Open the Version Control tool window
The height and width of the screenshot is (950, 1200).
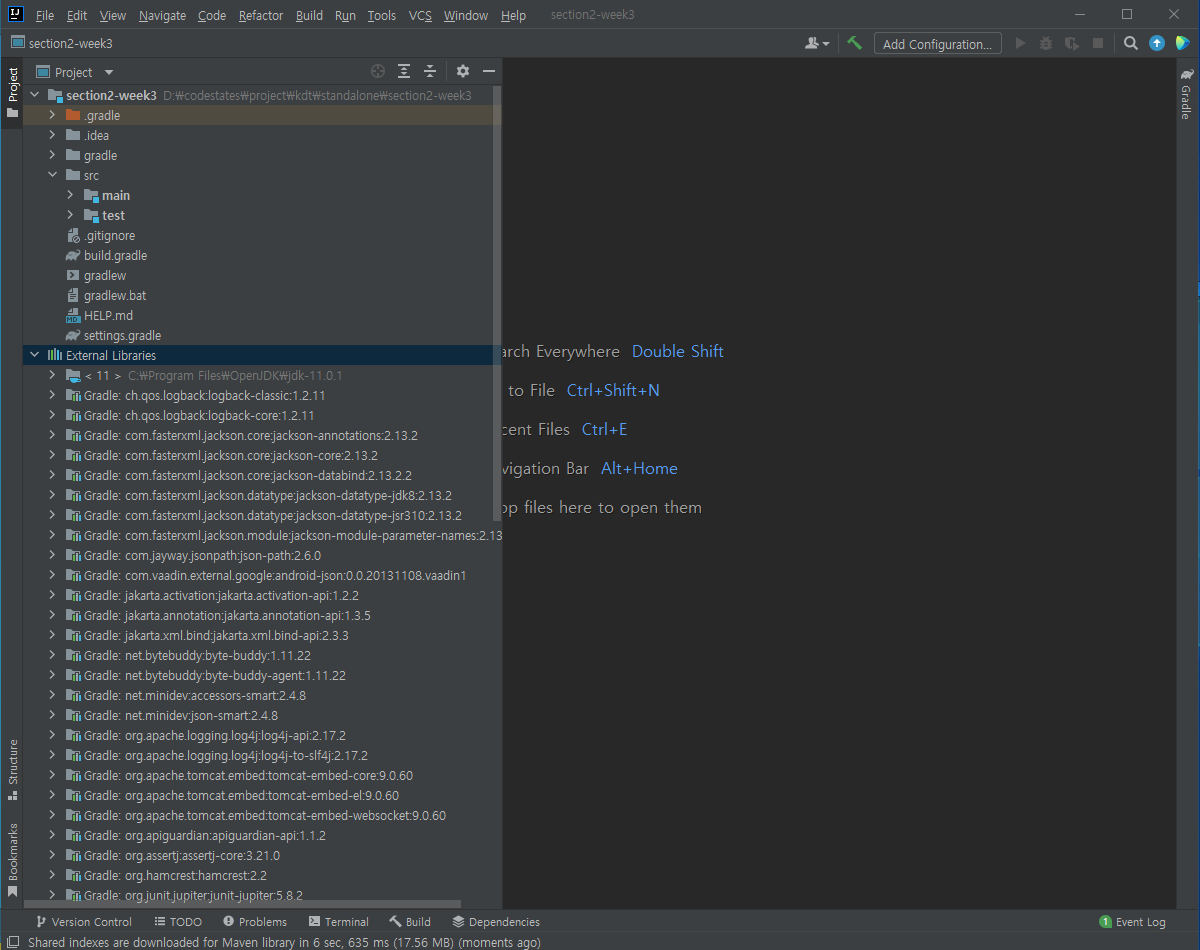coord(83,922)
